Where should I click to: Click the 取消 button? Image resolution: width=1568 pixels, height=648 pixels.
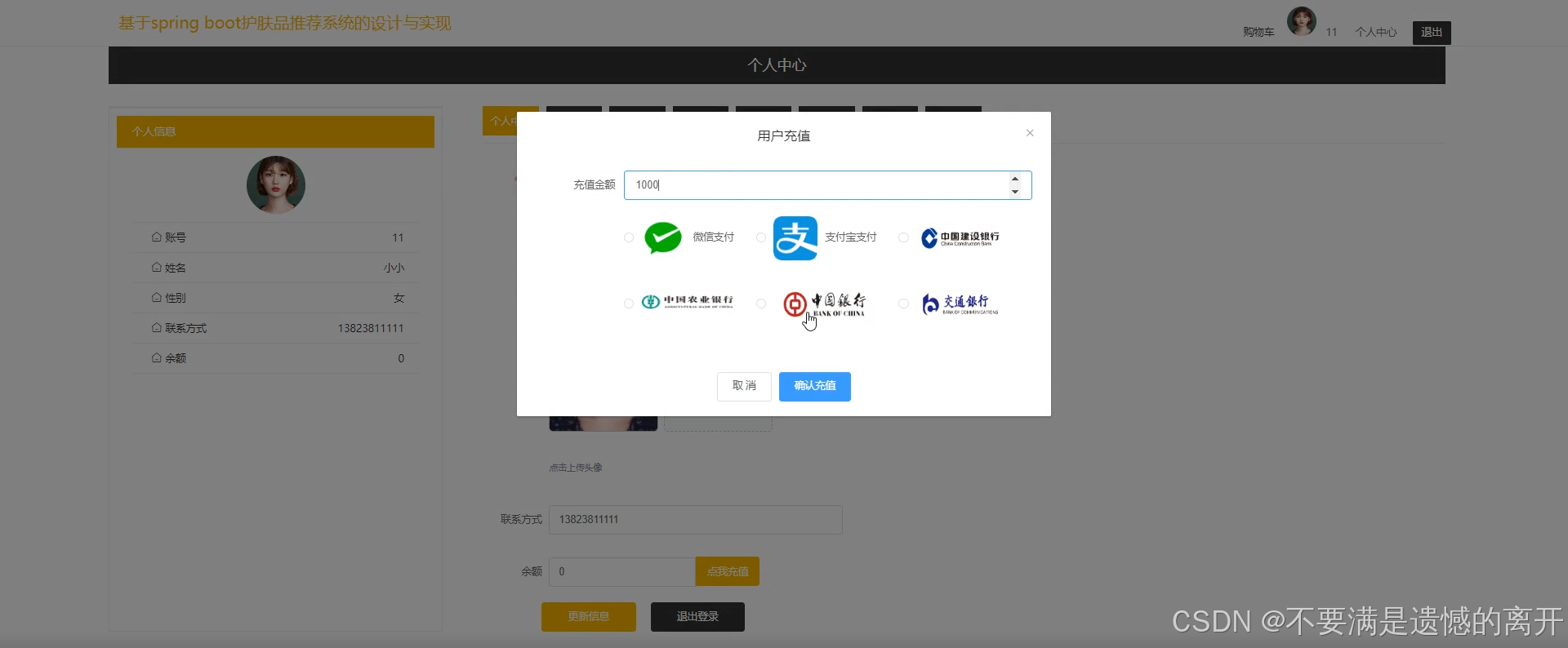click(744, 386)
